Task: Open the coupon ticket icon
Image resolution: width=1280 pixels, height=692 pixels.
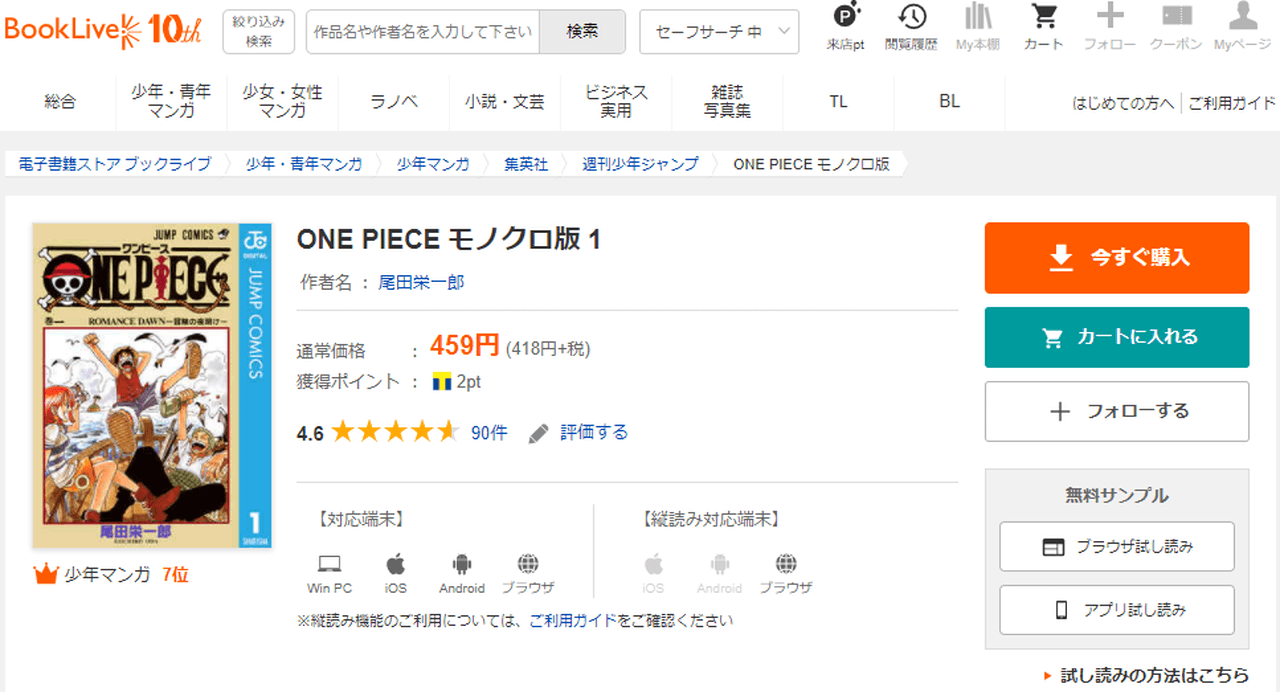Action: coord(1176,17)
